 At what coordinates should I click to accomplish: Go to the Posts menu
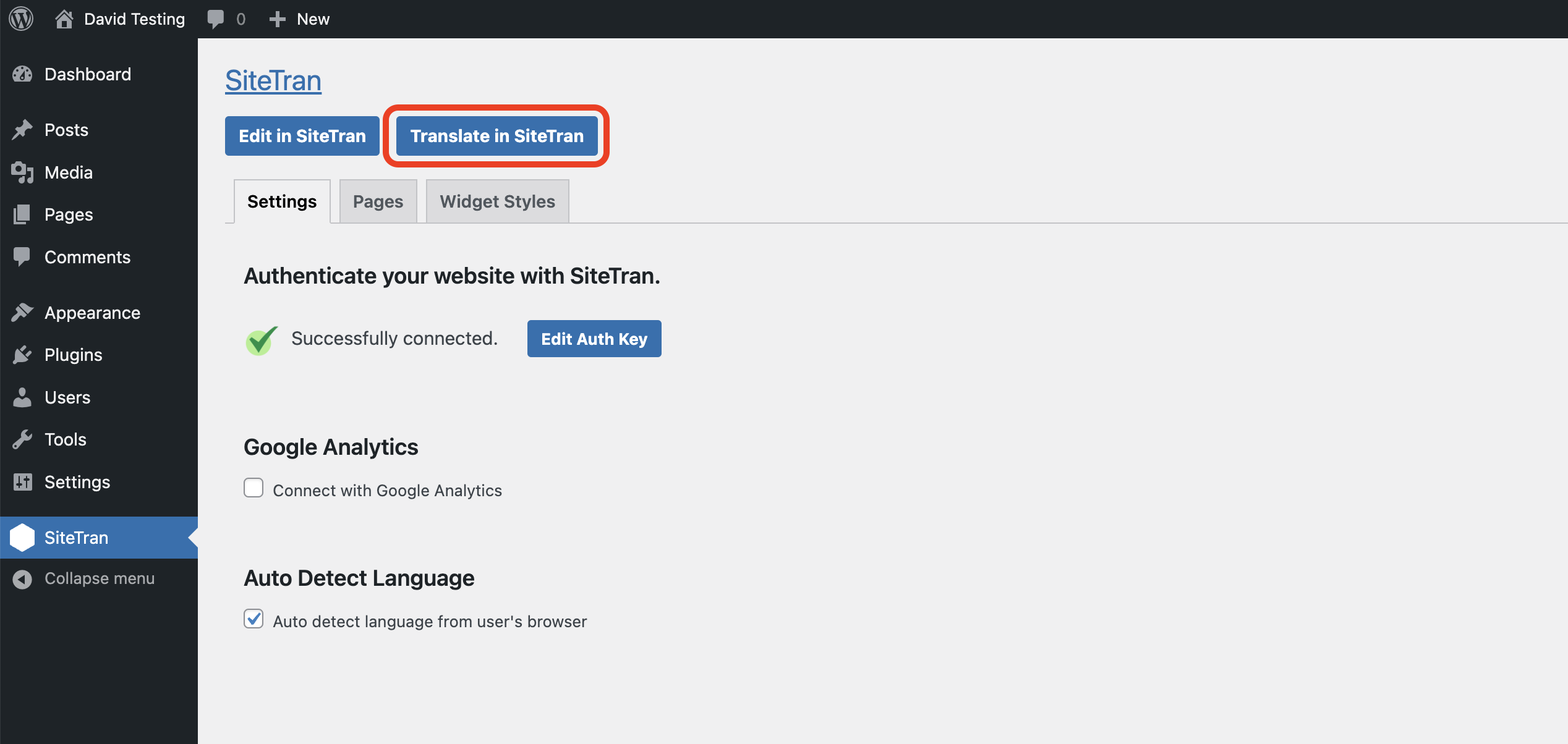tap(99, 130)
